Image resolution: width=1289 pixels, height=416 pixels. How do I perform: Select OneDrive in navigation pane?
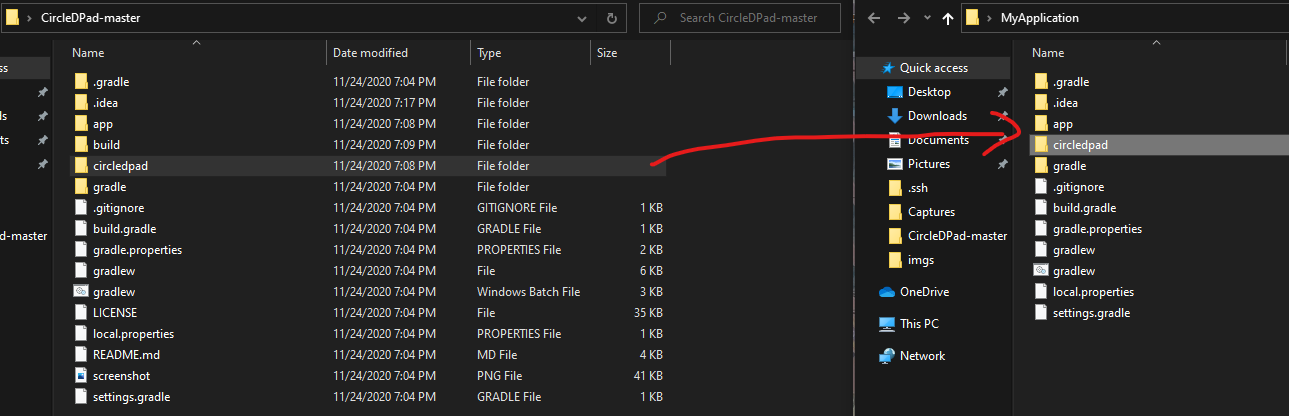pos(924,292)
